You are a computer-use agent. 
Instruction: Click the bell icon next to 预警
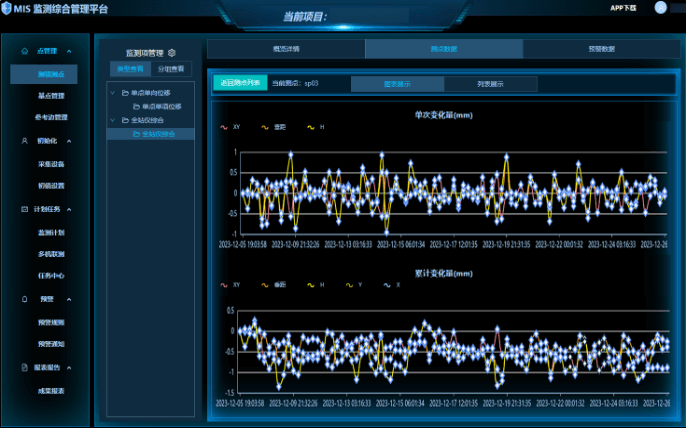tap(24, 299)
